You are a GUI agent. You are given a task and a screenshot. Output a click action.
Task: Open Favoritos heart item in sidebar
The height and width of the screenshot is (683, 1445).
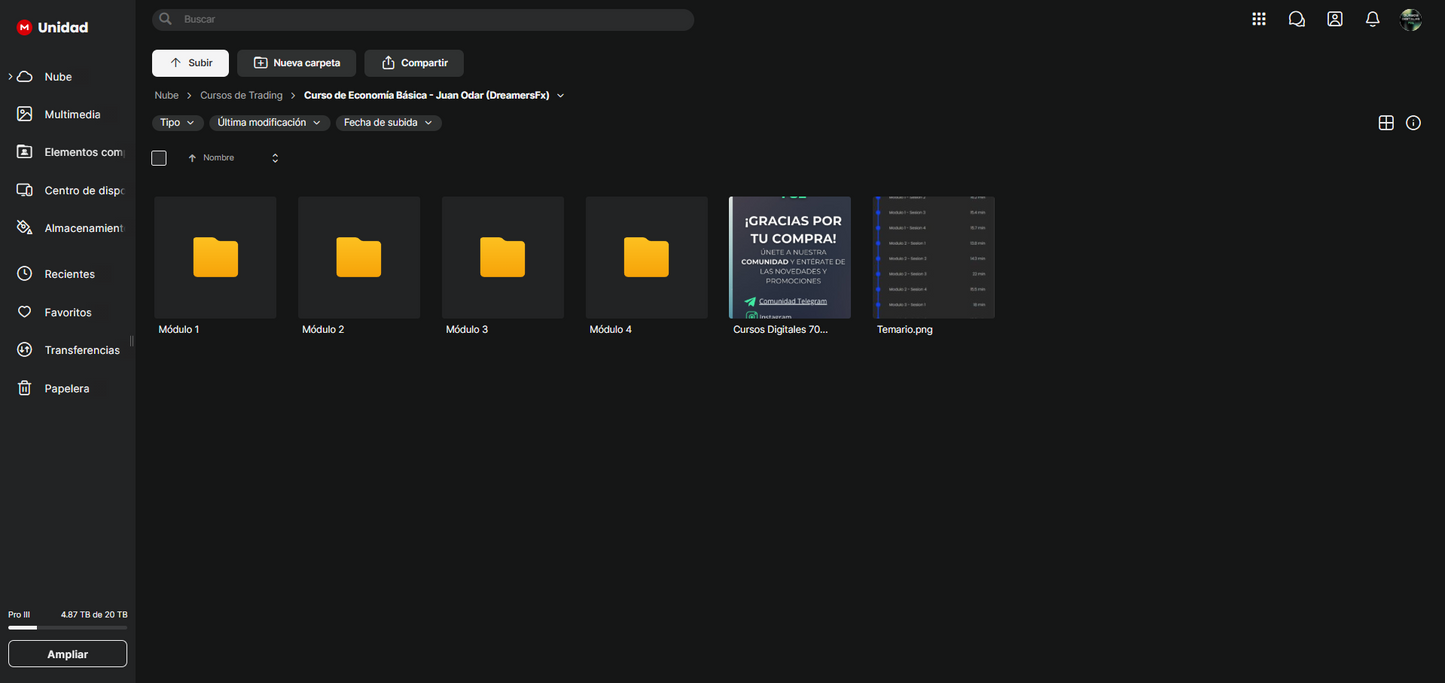67,312
